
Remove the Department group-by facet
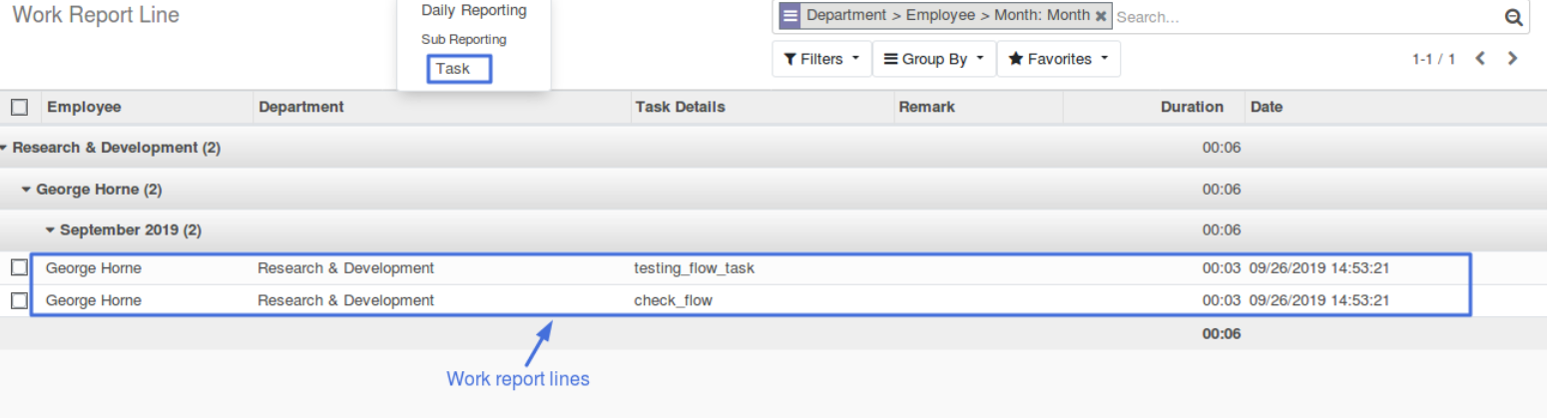coord(1101,16)
